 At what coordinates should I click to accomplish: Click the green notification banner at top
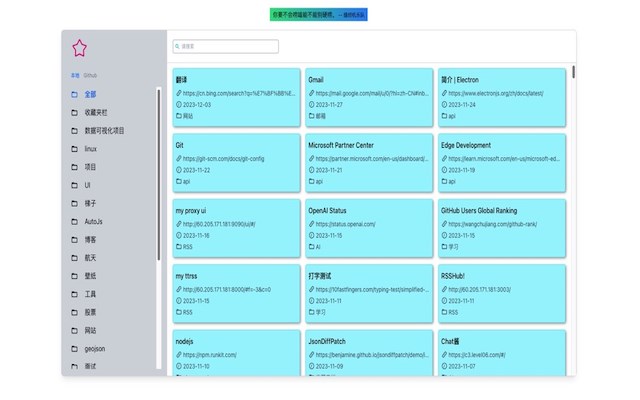[x=318, y=15]
